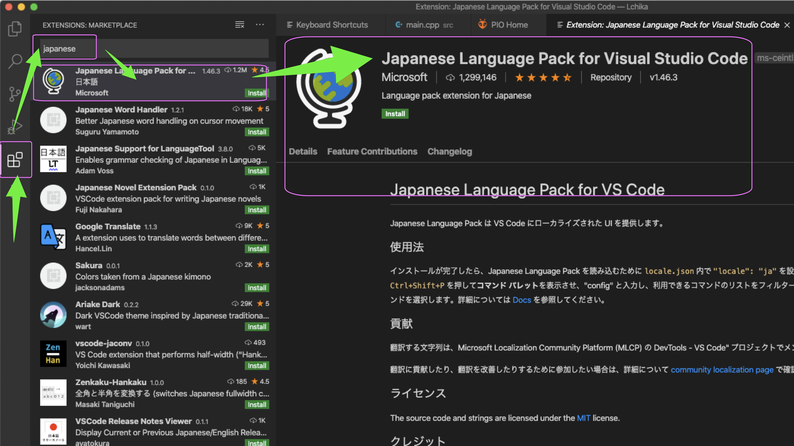The image size is (794, 446).
Task: Open the community localization page link
Action: 722,370
